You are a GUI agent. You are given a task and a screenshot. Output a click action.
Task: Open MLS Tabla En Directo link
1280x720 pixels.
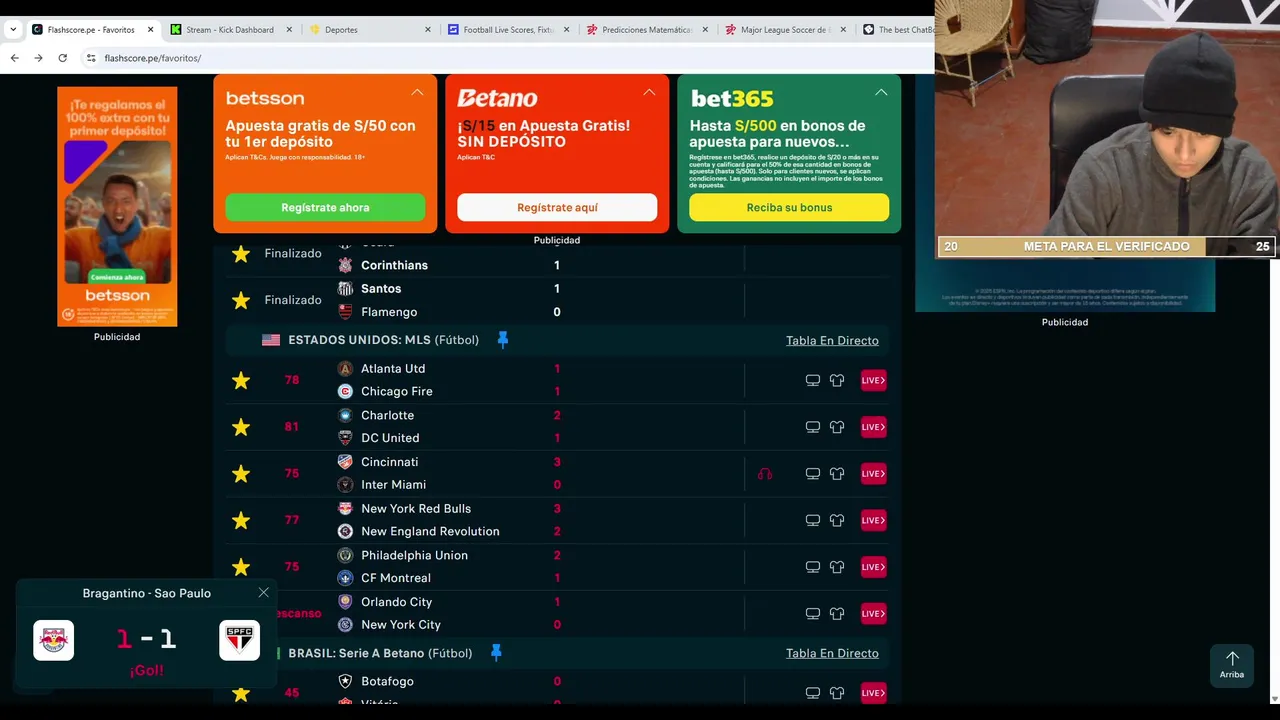point(832,341)
